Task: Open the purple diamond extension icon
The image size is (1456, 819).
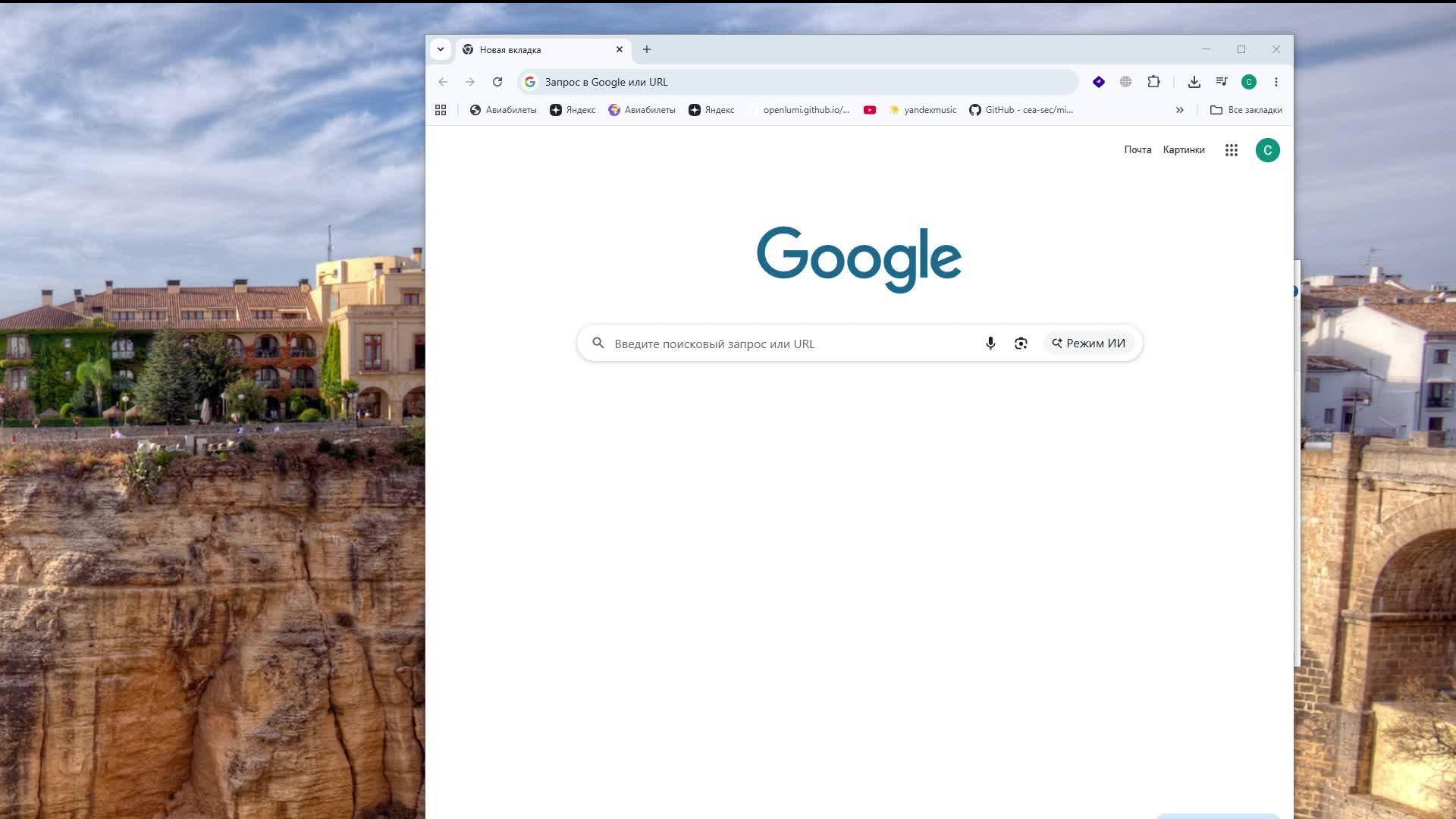Action: tap(1099, 82)
